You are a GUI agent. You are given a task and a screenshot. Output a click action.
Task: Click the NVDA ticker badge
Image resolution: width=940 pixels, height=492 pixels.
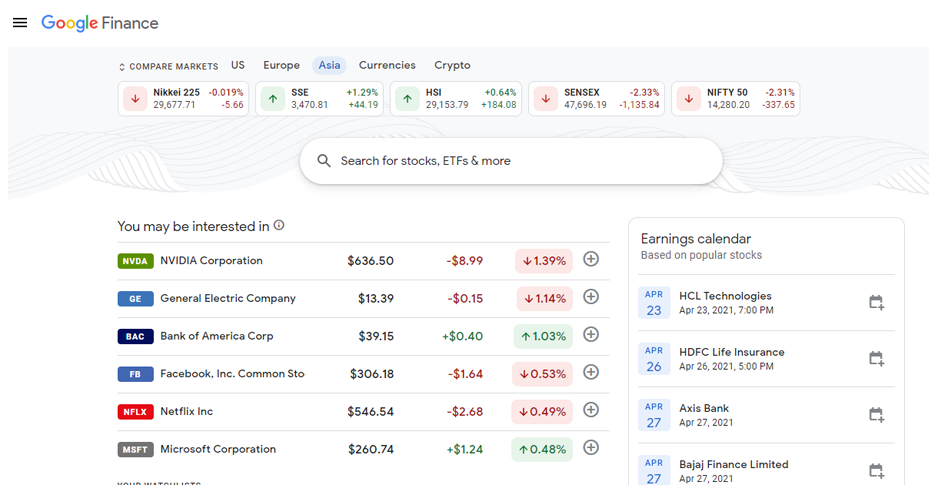[135, 261]
